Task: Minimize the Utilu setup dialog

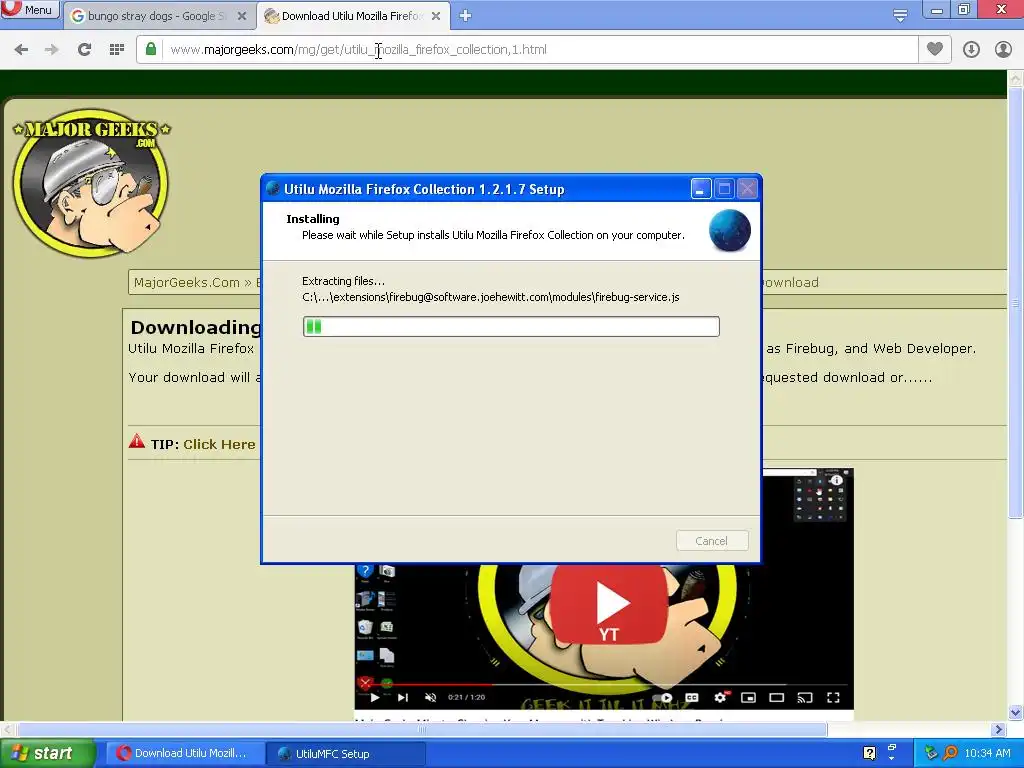Action: click(x=701, y=189)
